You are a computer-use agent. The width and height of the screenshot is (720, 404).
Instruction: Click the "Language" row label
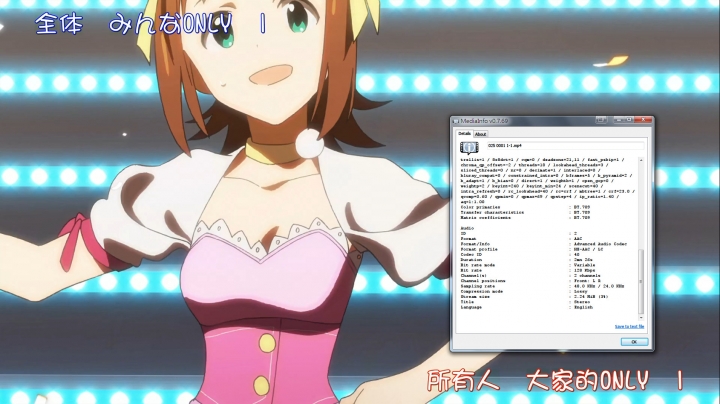click(x=471, y=307)
